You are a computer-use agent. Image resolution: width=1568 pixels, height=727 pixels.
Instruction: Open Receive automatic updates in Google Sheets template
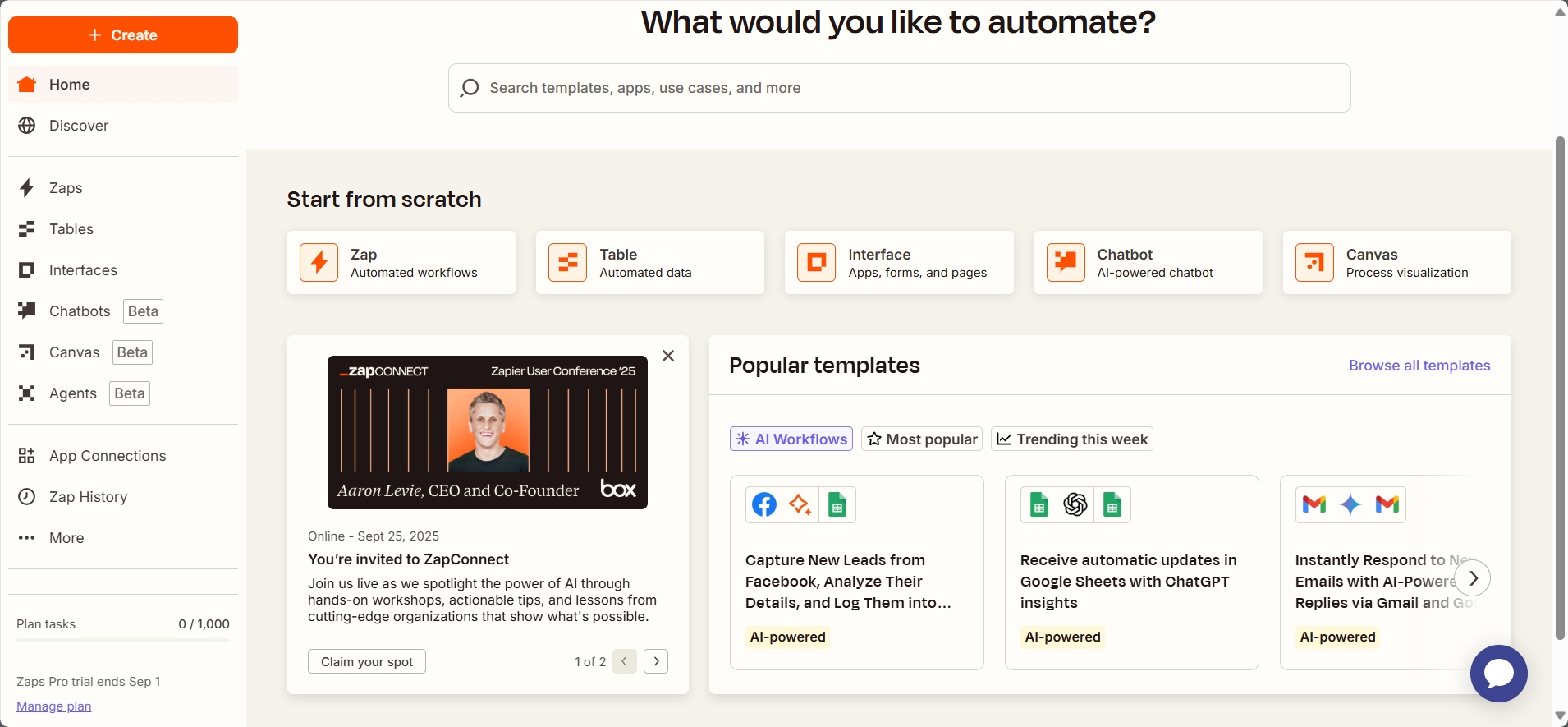click(1132, 573)
